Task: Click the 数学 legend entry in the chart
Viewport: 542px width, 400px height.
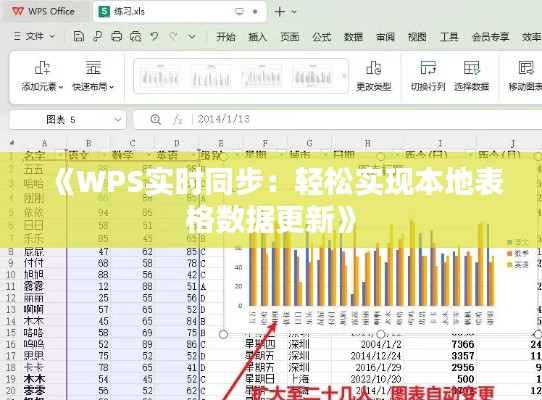Action: pyautogui.click(x=518, y=254)
